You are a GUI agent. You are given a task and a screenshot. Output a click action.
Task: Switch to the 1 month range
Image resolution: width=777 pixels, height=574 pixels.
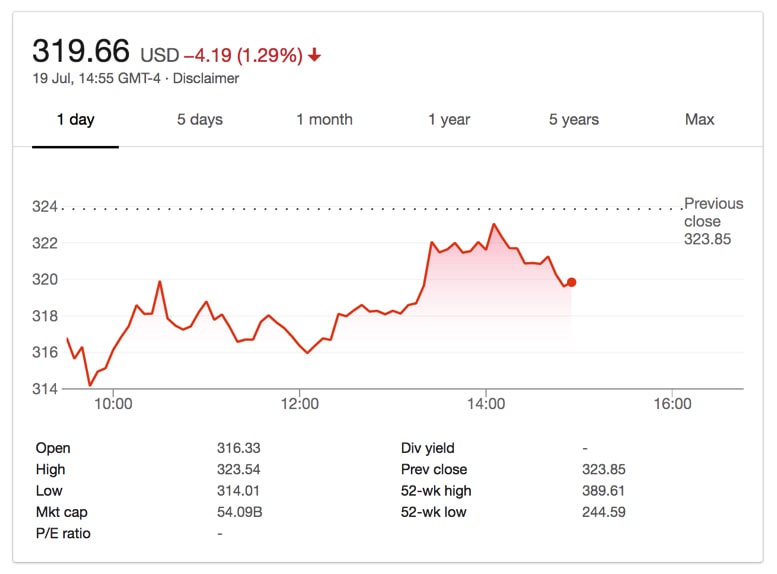[x=325, y=119]
